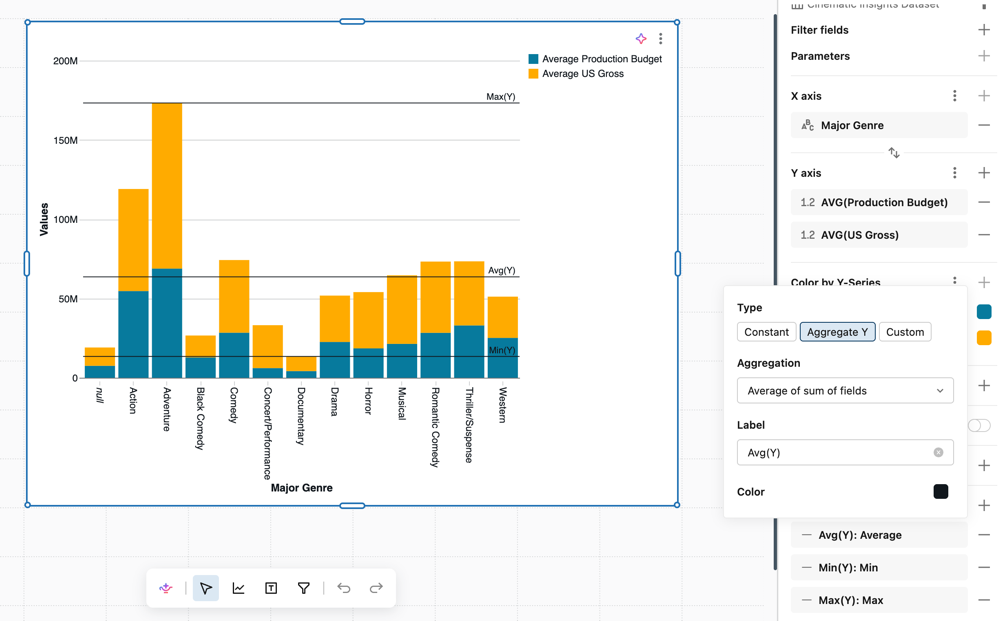Add a text box from the toolbar

coord(271,588)
